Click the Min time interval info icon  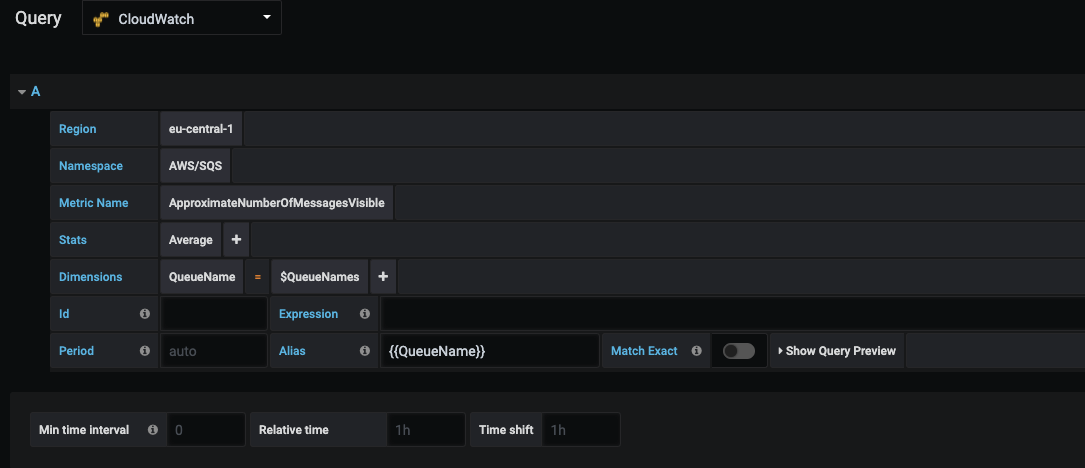click(x=152, y=429)
